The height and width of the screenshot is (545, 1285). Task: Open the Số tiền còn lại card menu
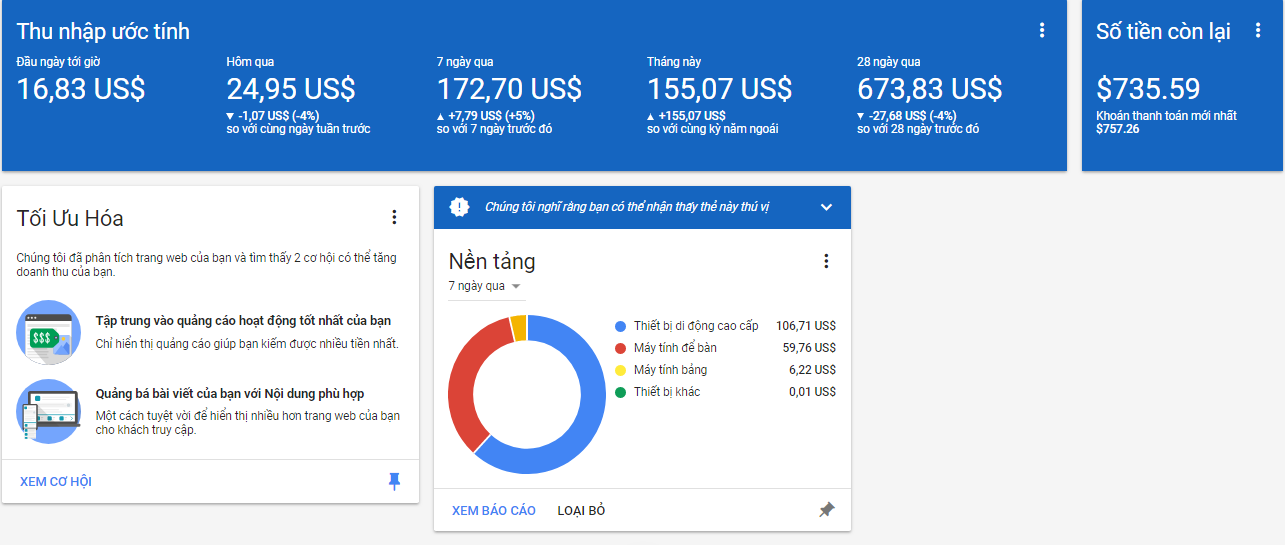coord(1258,31)
